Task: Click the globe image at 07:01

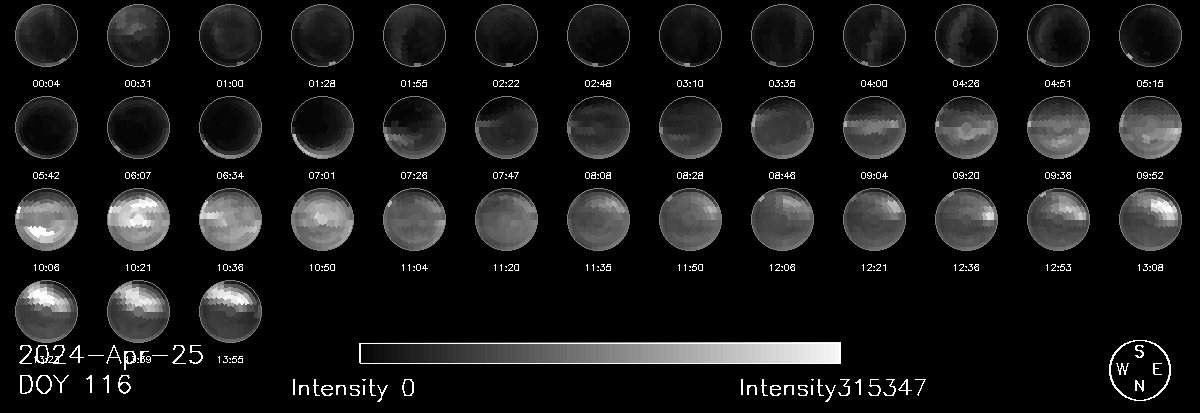Action: tap(322, 128)
